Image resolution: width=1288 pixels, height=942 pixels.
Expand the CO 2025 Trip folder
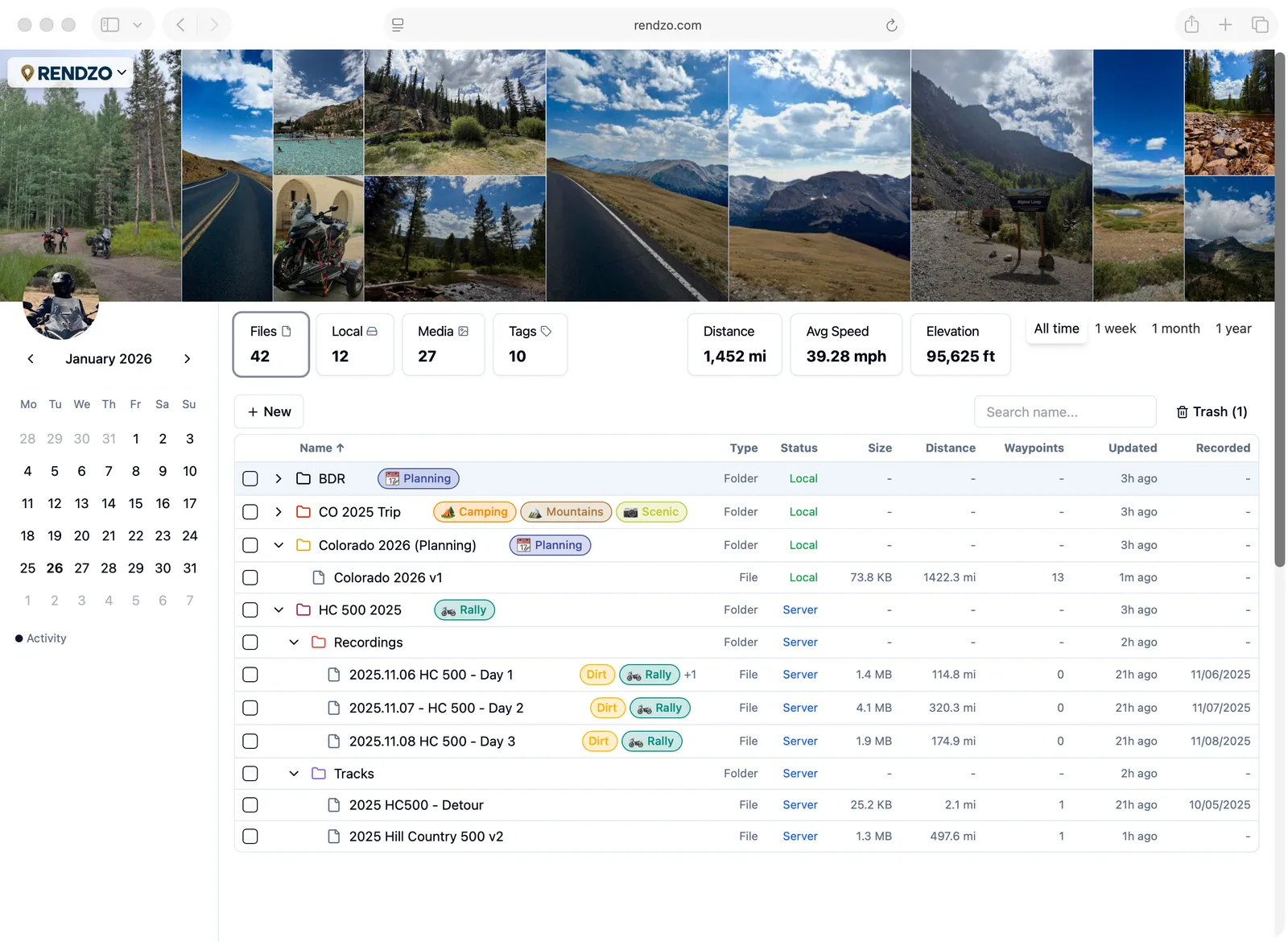278,511
